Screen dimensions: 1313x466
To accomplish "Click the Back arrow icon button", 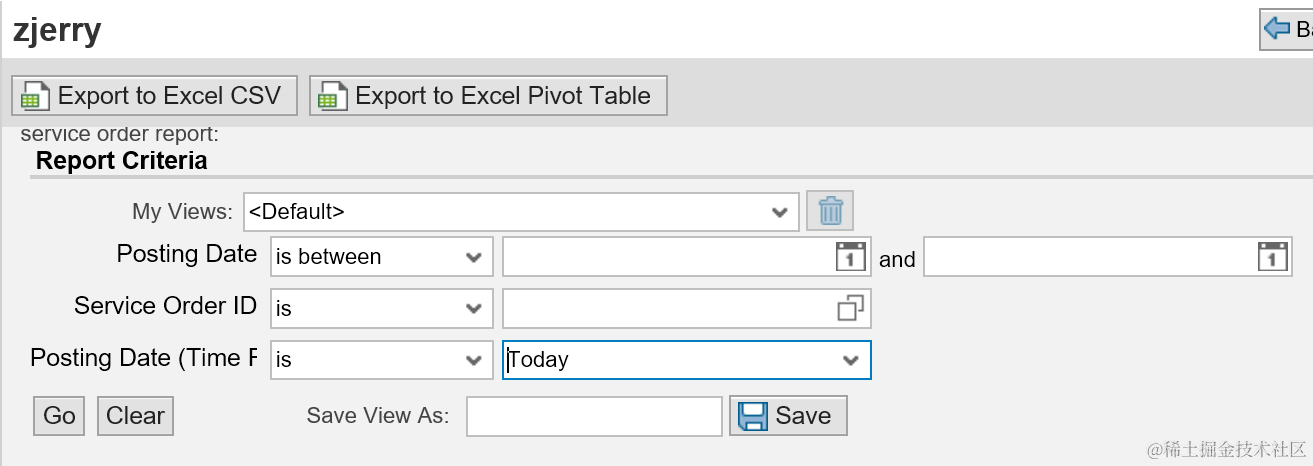I will tap(1277, 29).
